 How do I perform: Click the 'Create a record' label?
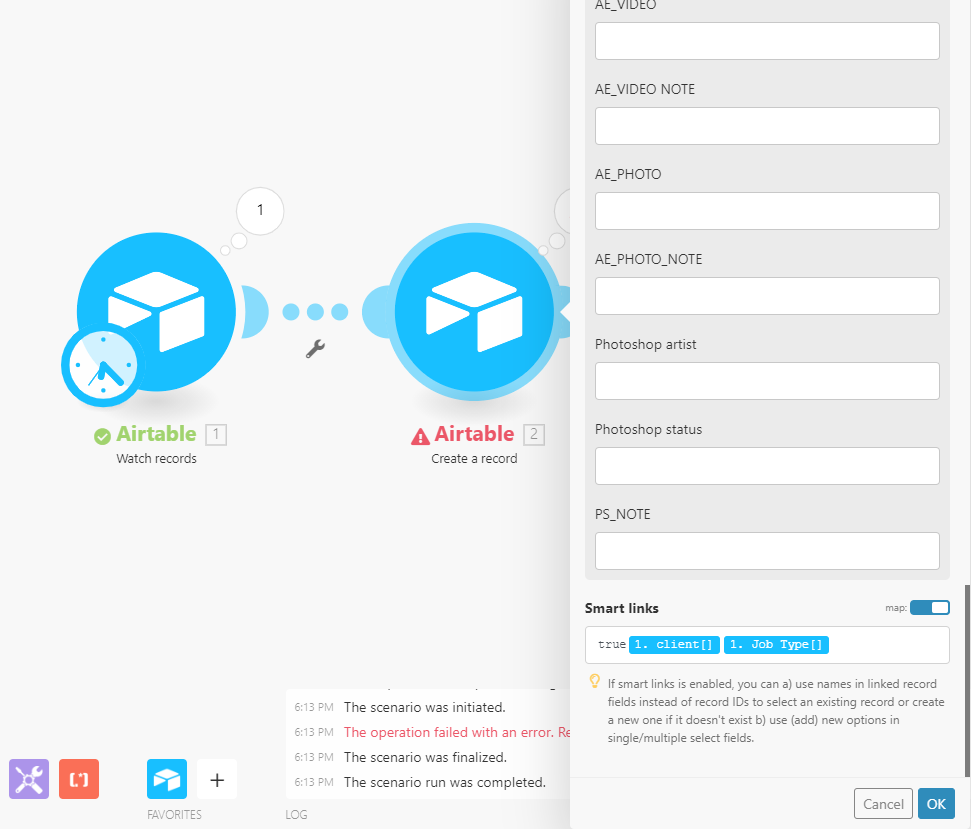tap(474, 459)
